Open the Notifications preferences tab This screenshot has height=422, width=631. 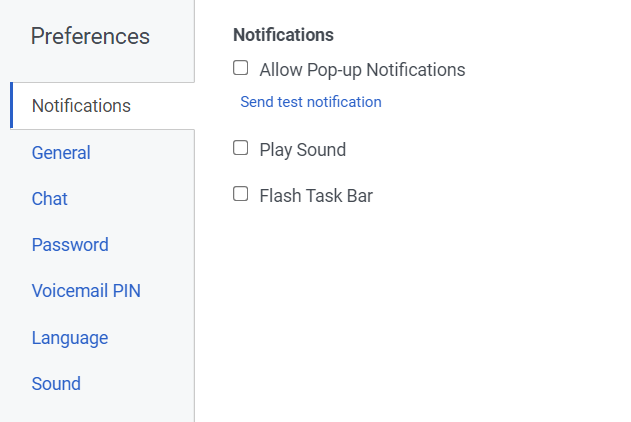[81, 106]
